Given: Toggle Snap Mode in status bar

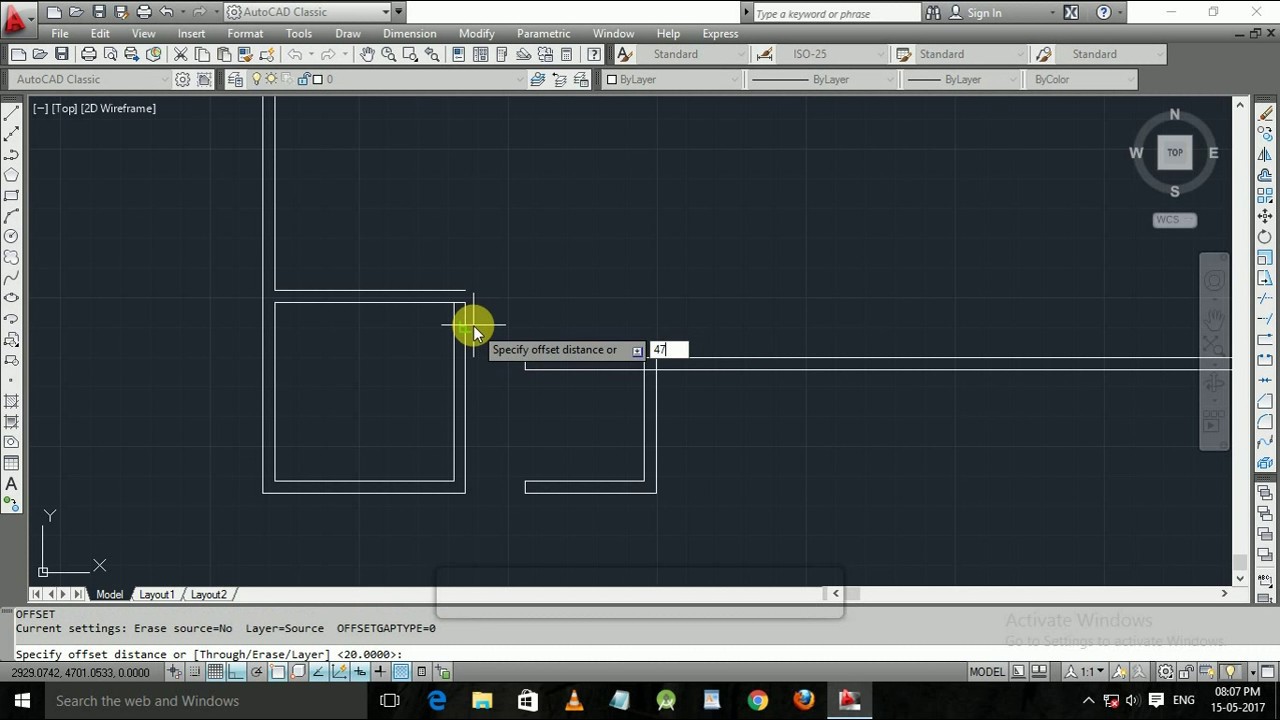Looking at the screenshot, I should pyautogui.click(x=195, y=672).
